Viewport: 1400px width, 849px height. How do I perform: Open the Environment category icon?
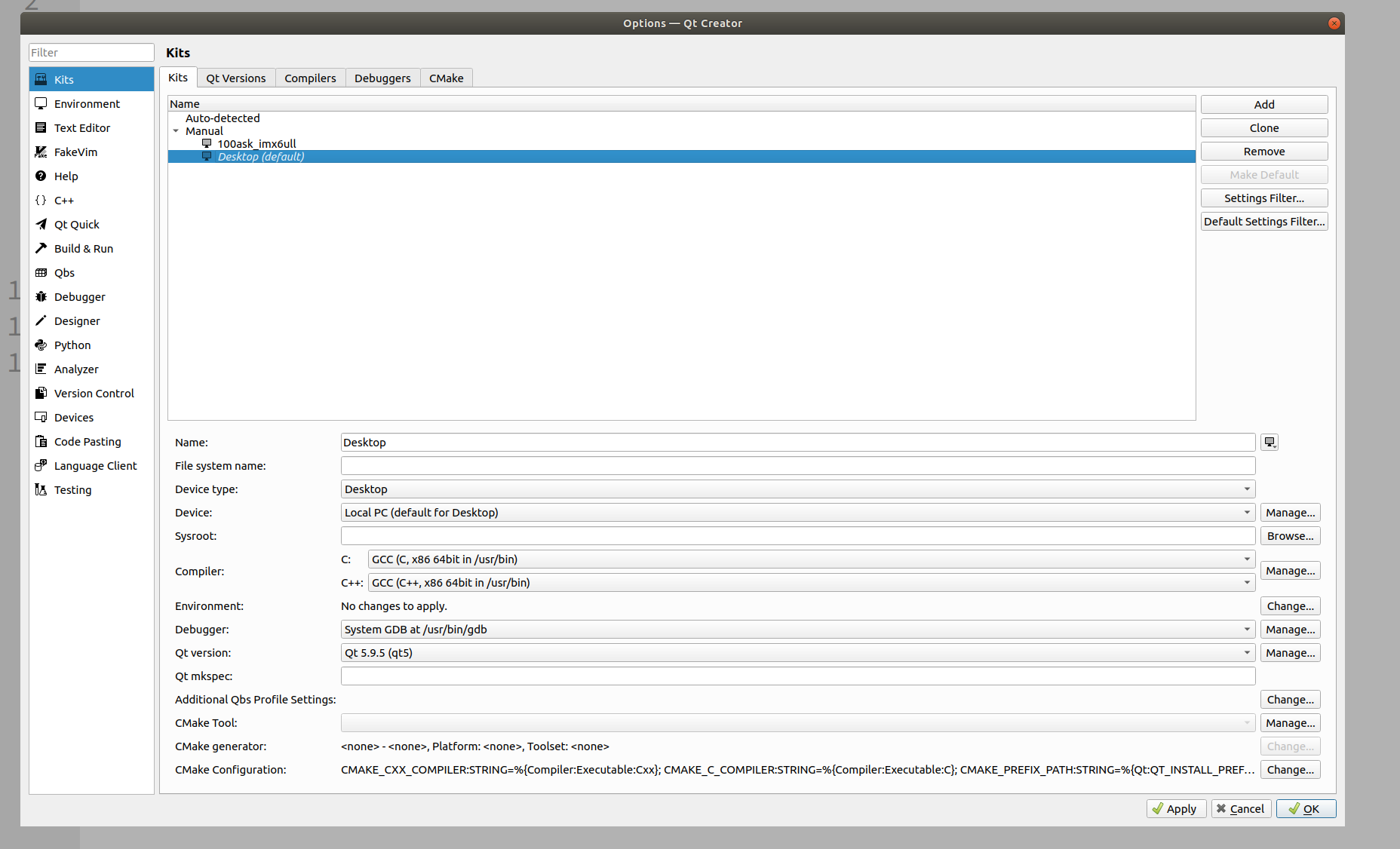tap(41, 103)
